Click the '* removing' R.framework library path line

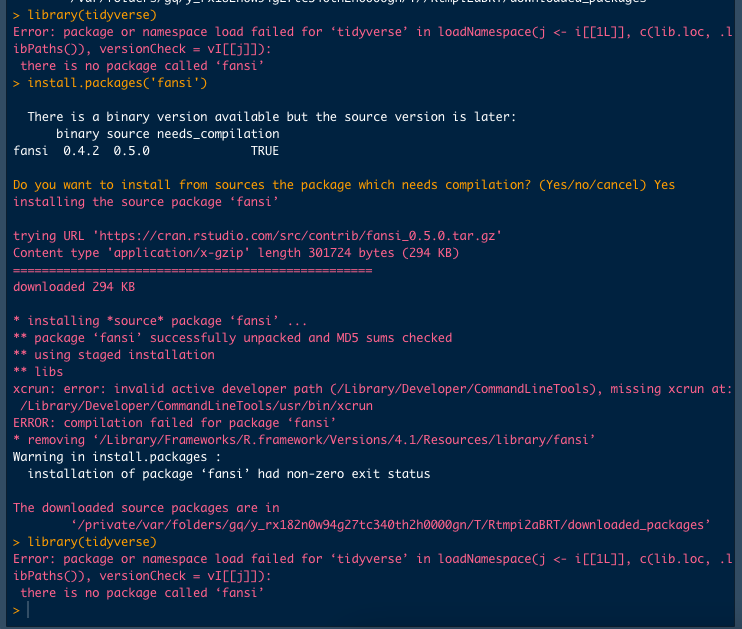click(304, 440)
